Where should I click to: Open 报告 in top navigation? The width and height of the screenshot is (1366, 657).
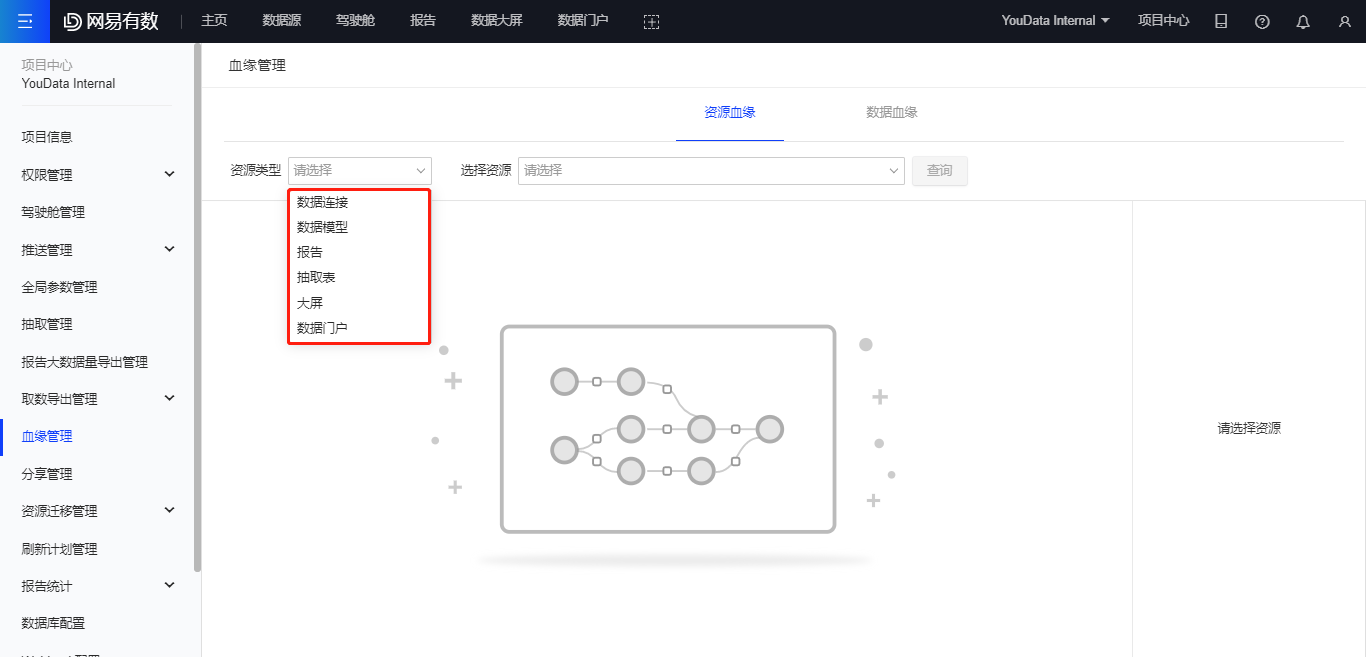pos(423,21)
